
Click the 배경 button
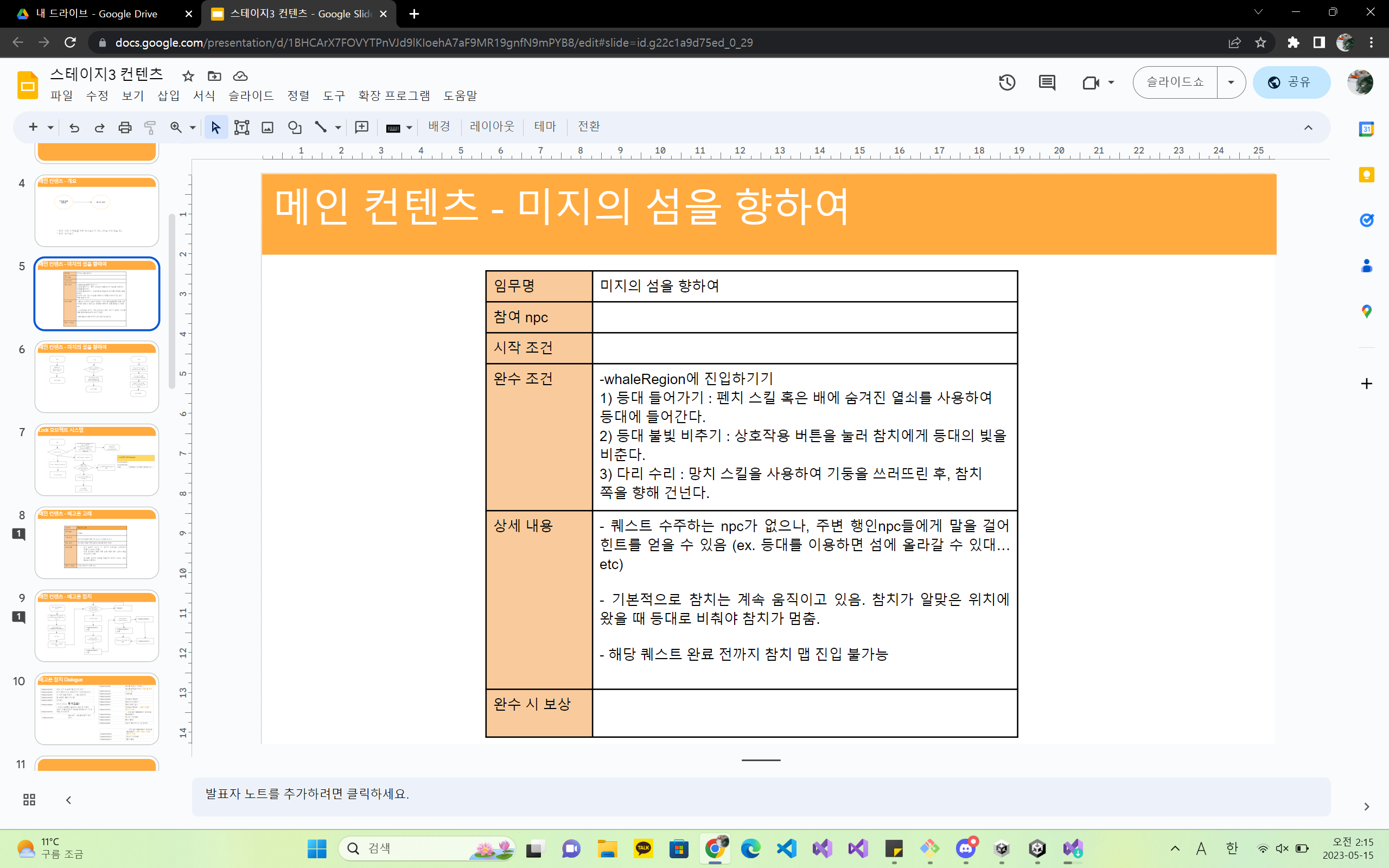click(x=439, y=126)
